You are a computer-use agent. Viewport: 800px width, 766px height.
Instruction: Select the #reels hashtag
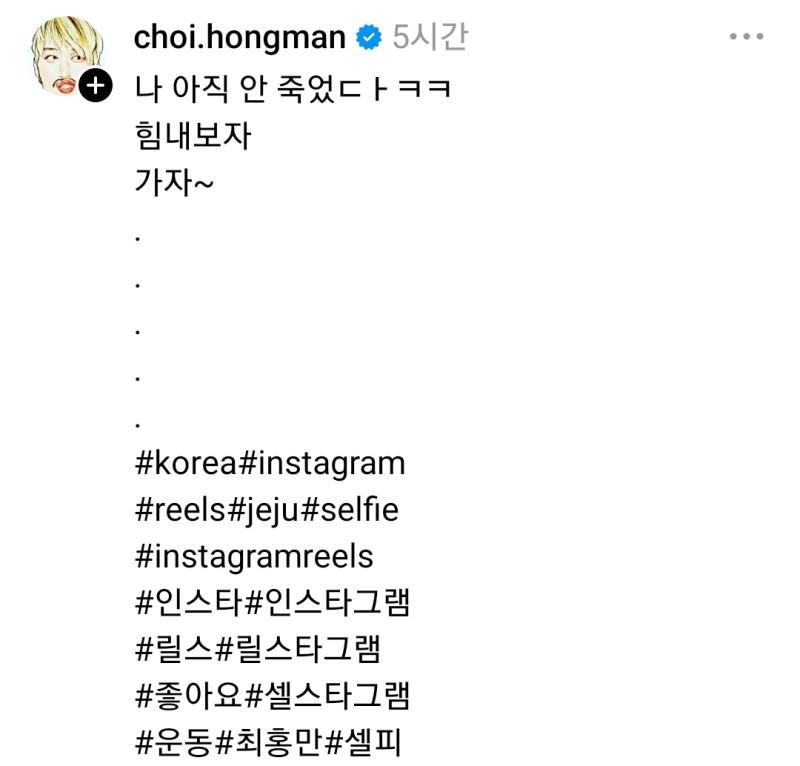click(181, 511)
